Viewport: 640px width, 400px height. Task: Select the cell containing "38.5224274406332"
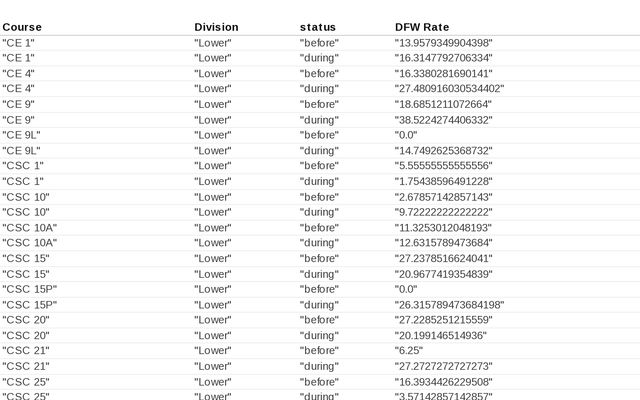443,120
